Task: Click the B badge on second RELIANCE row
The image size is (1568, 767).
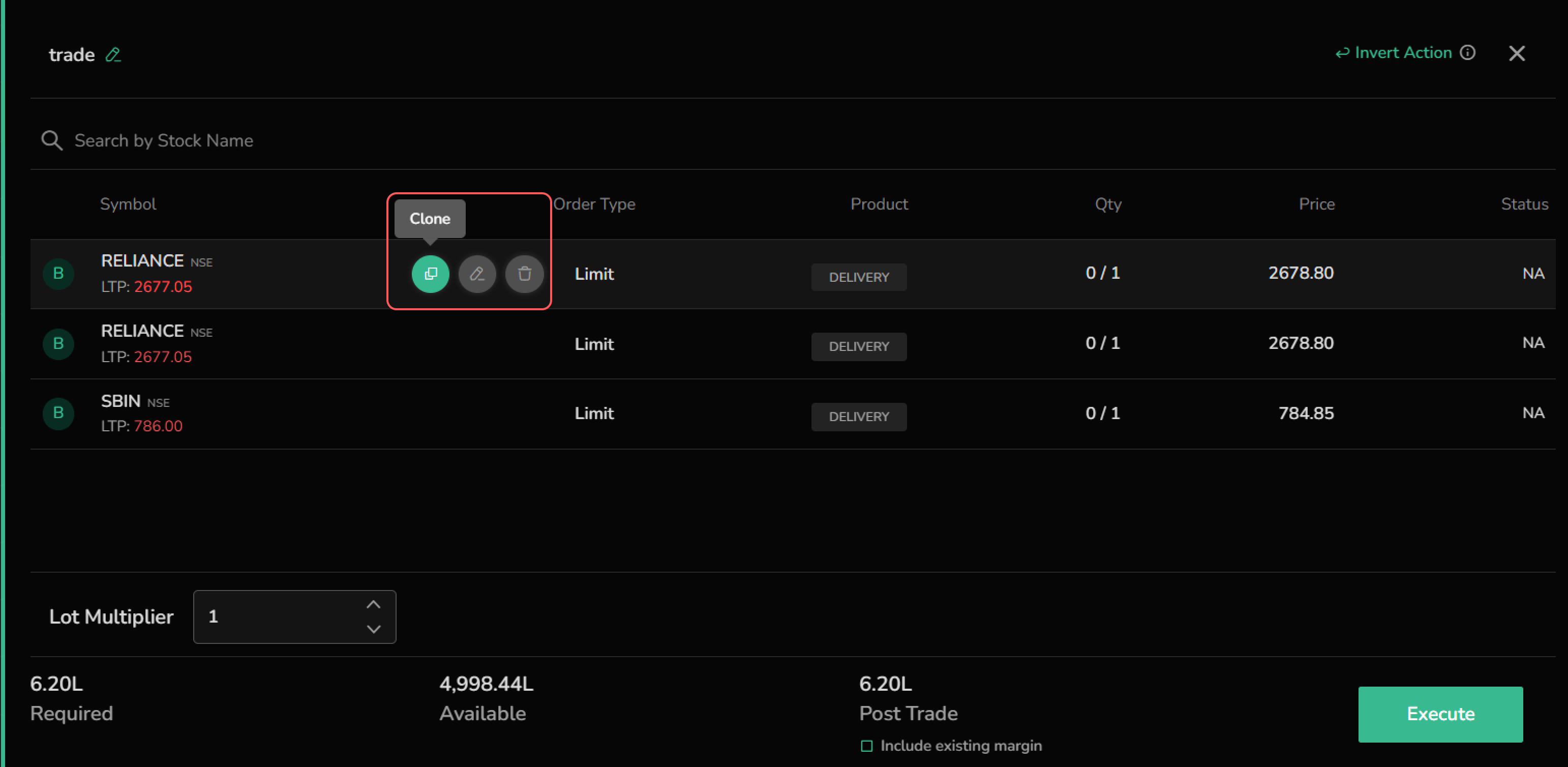Action: click(x=58, y=344)
